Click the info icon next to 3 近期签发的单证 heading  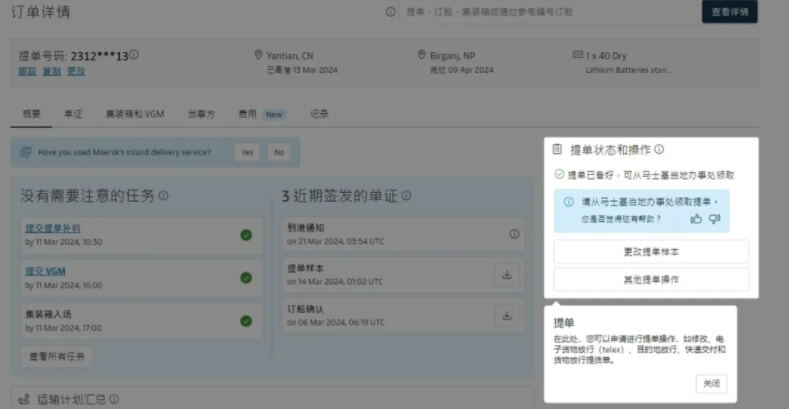(x=407, y=195)
